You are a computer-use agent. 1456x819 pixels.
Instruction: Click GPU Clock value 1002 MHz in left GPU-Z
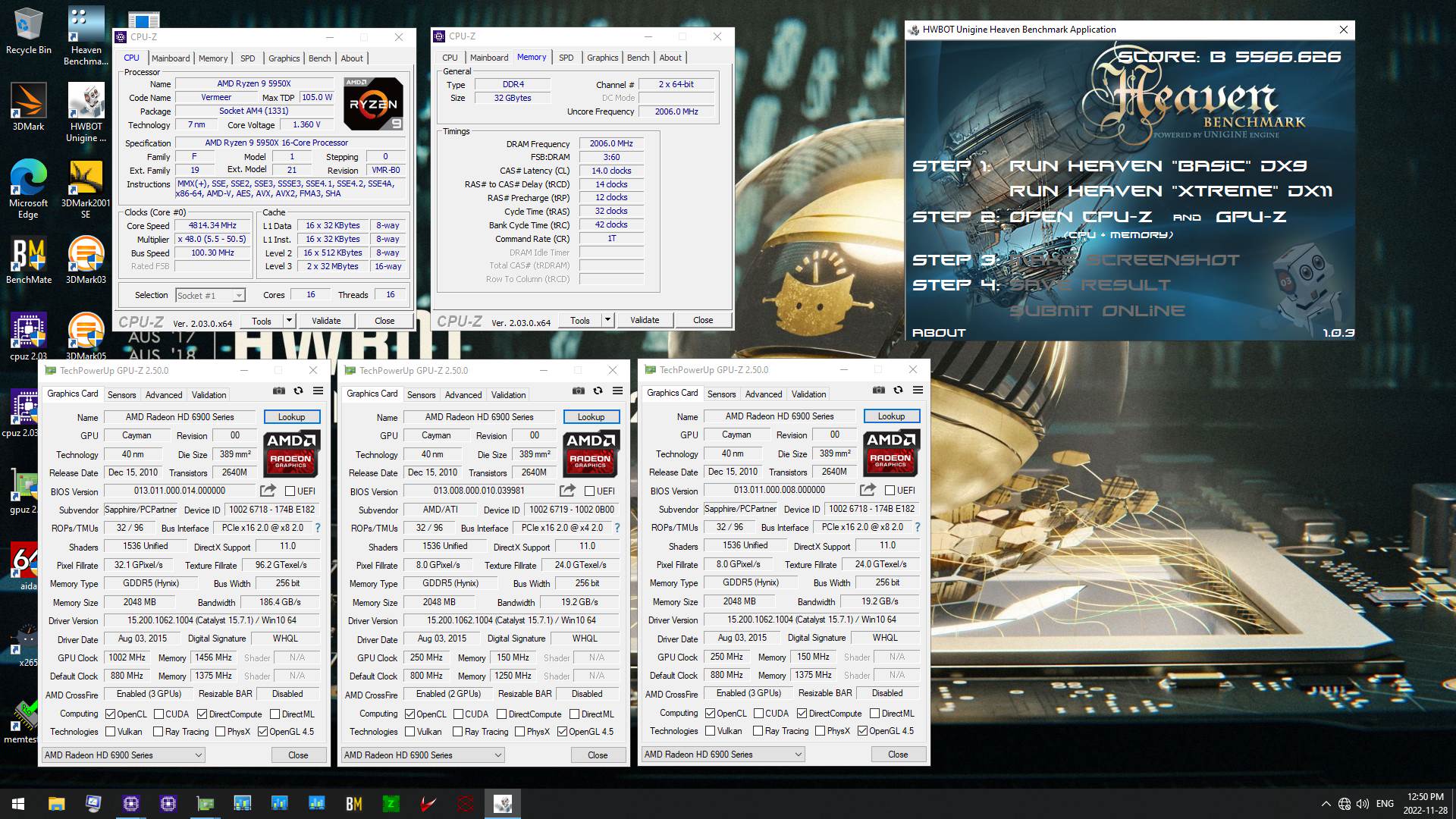click(127, 658)
